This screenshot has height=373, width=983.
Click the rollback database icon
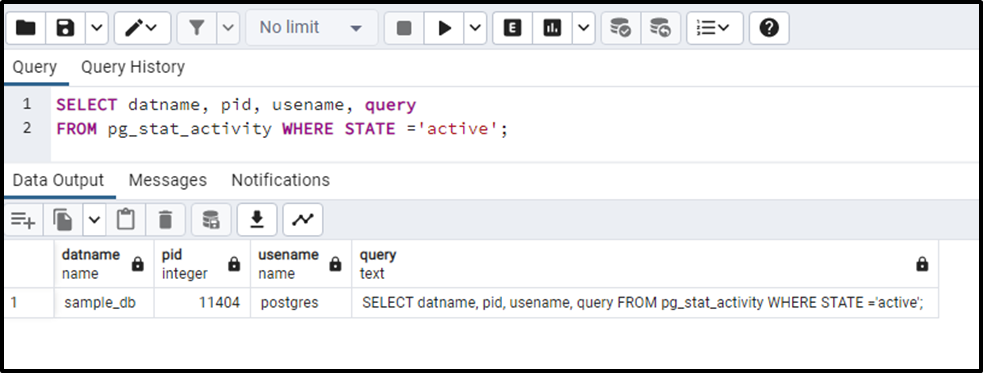click(660, 28)
